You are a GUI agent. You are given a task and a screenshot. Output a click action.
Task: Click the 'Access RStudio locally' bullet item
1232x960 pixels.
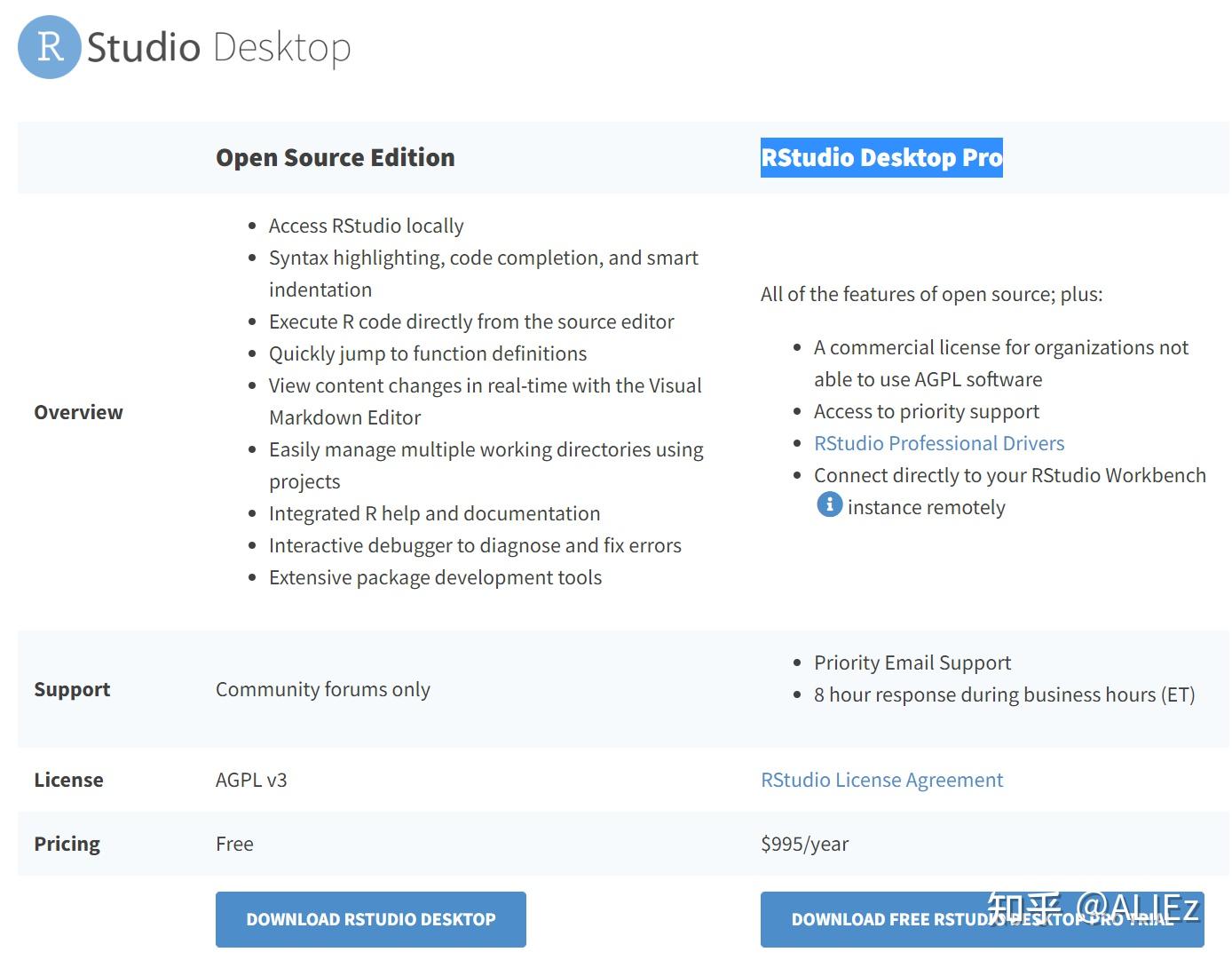click(x=366, y=226)
